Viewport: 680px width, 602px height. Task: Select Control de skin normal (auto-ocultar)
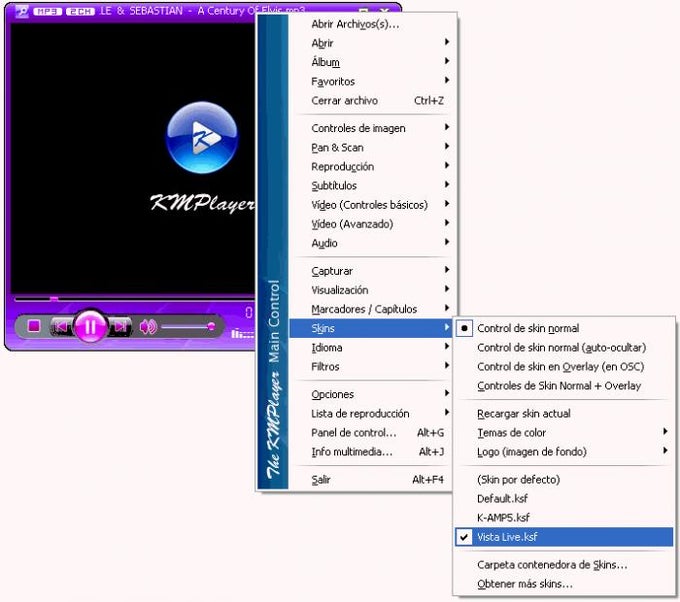pyautogui.click(x=564, y=347)
